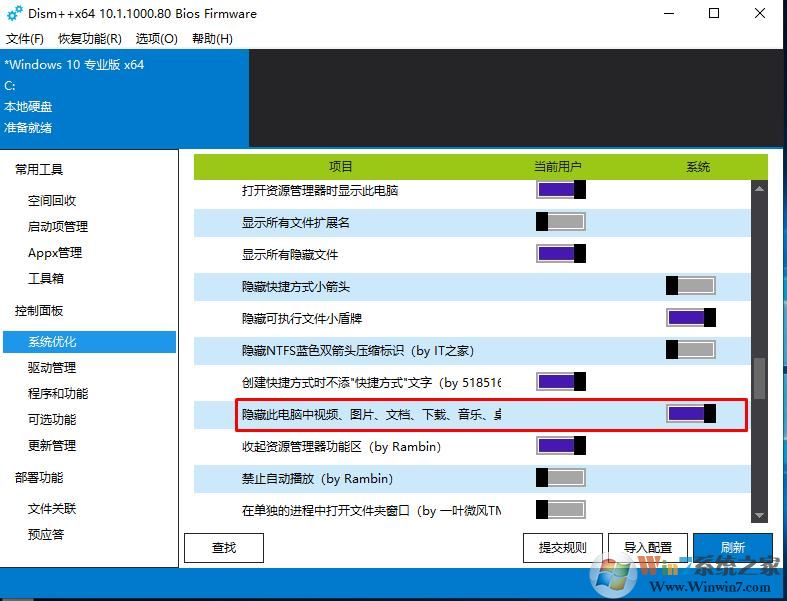The image size is (787, 601).
Task: Open 预应答 in sidebar
Action: tap(46, 534)
